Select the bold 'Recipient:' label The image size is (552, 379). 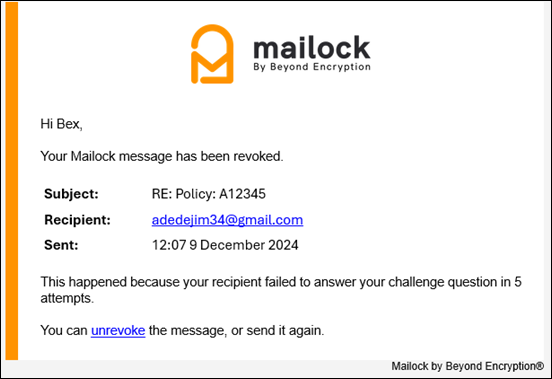point(77,220)
